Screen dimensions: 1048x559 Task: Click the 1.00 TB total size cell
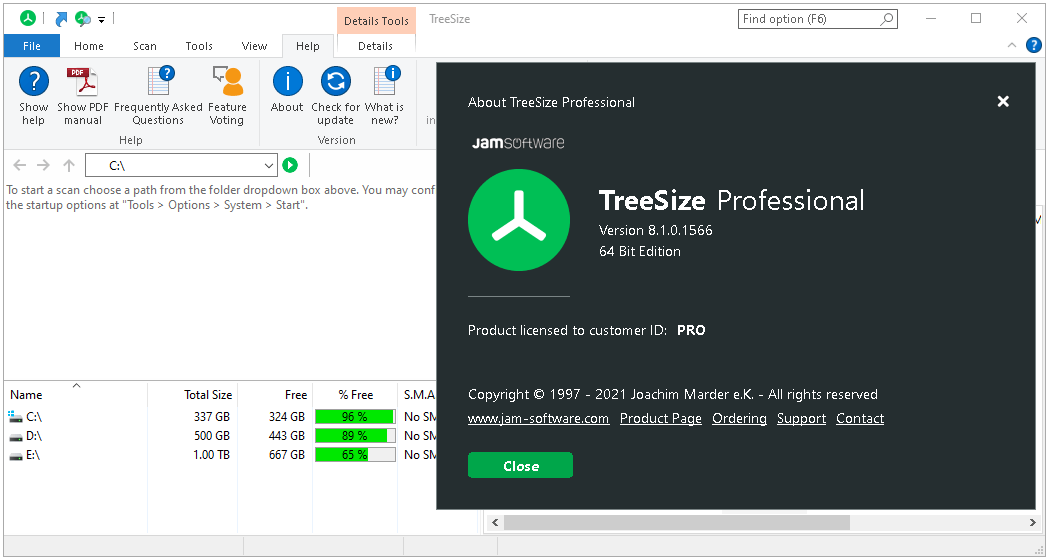pos(211,455)
